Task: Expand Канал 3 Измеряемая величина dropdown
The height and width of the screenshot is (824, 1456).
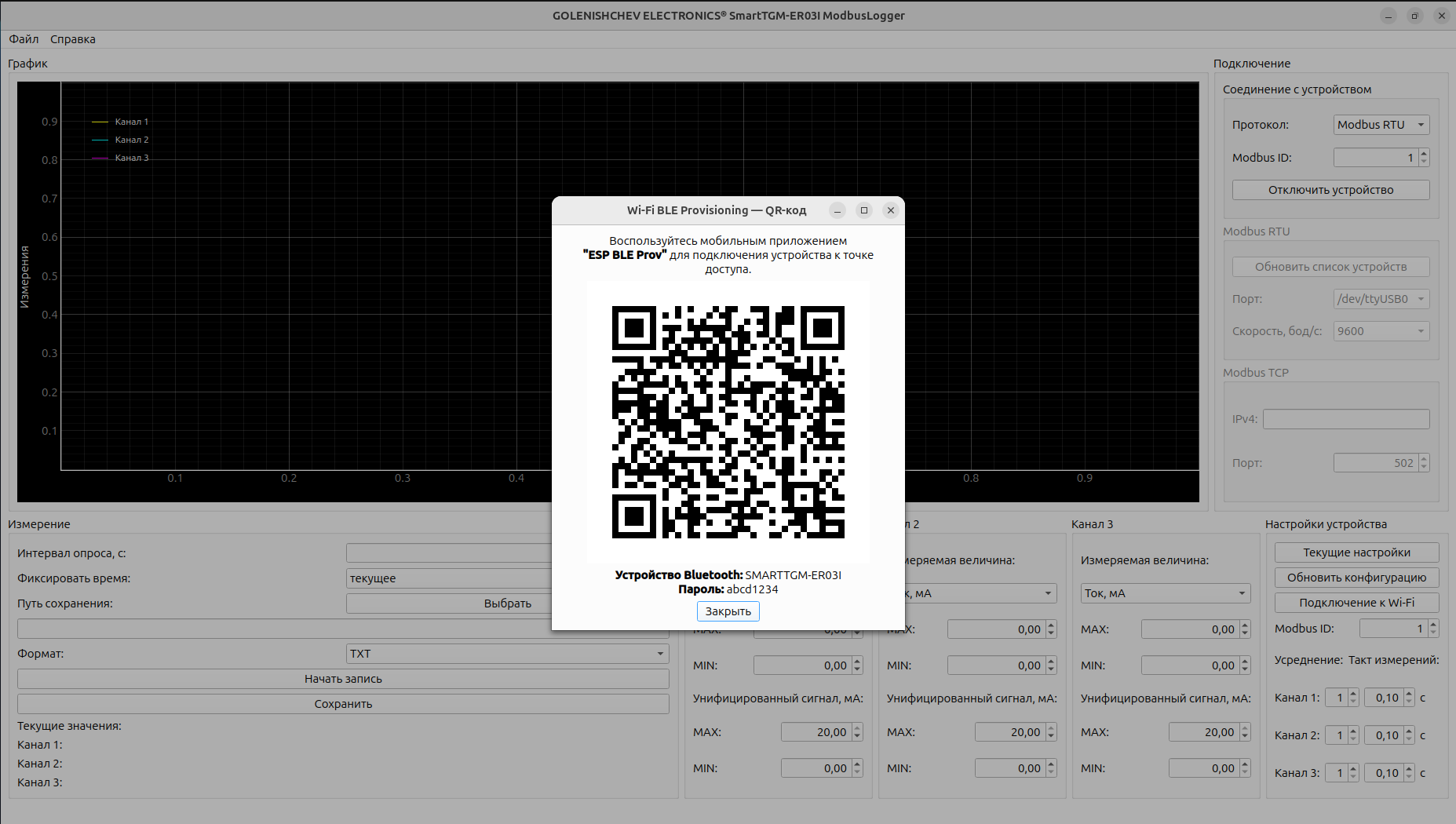Action: coord(1165,593)
